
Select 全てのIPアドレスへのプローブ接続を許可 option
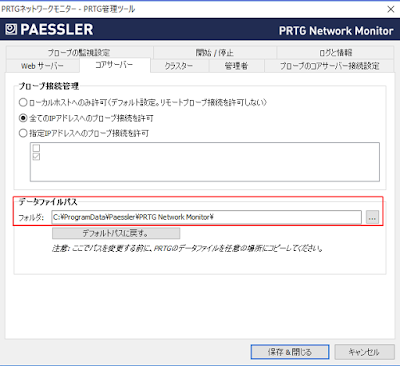click(x=23, y=118)
